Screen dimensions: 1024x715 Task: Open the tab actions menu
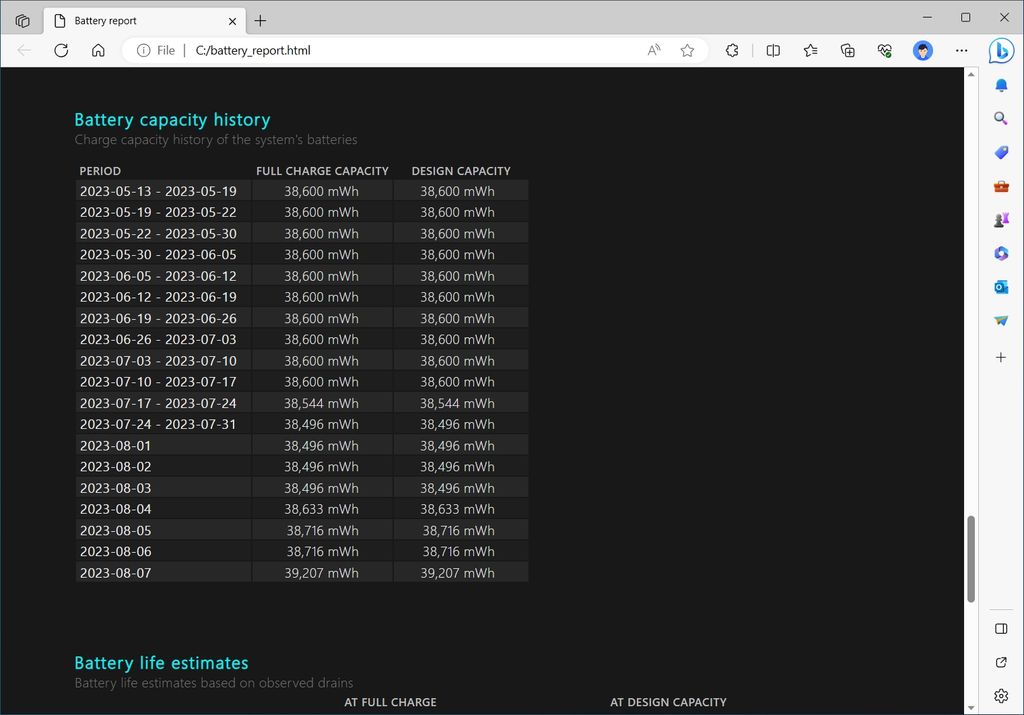[x=22, y=20]
